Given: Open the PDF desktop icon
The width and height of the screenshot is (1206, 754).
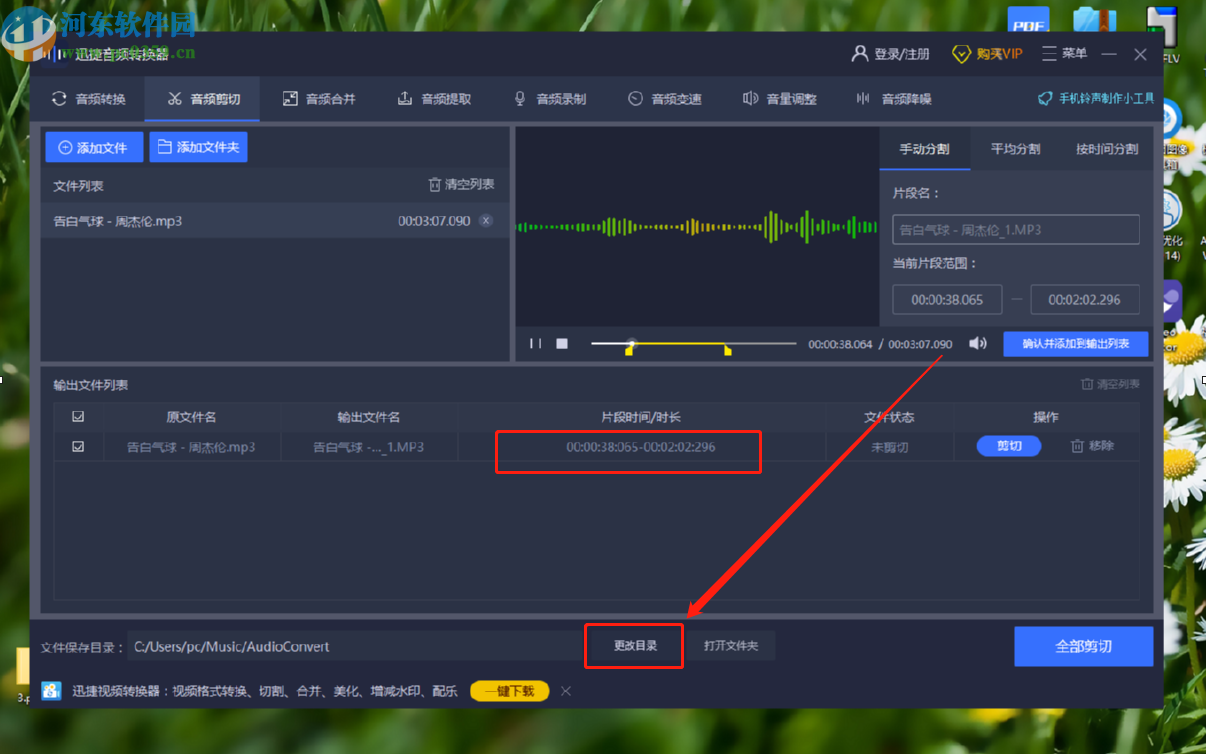Looking at the screenshot, I should coord(1028,22).
